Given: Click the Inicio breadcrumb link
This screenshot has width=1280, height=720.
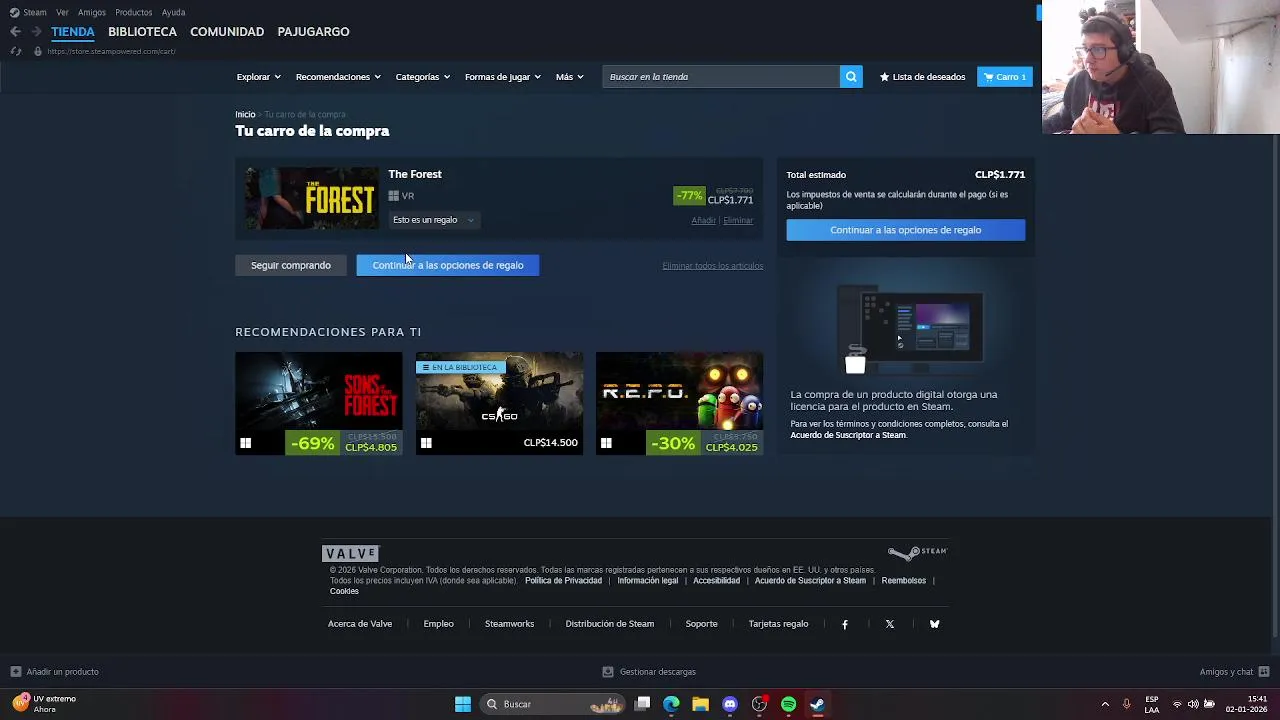Looking at the screenshot, I should (245, 114).
